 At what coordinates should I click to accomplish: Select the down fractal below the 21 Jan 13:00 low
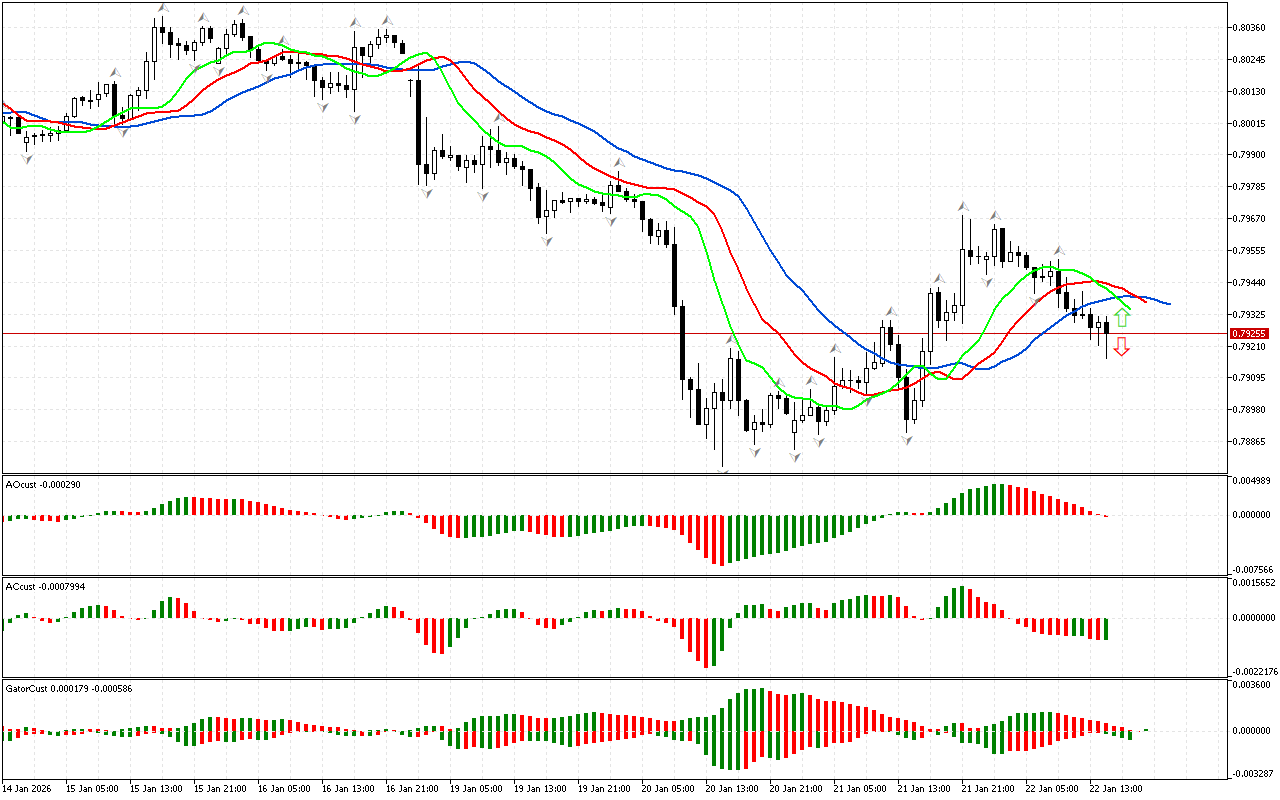click(x=908, y=439)
